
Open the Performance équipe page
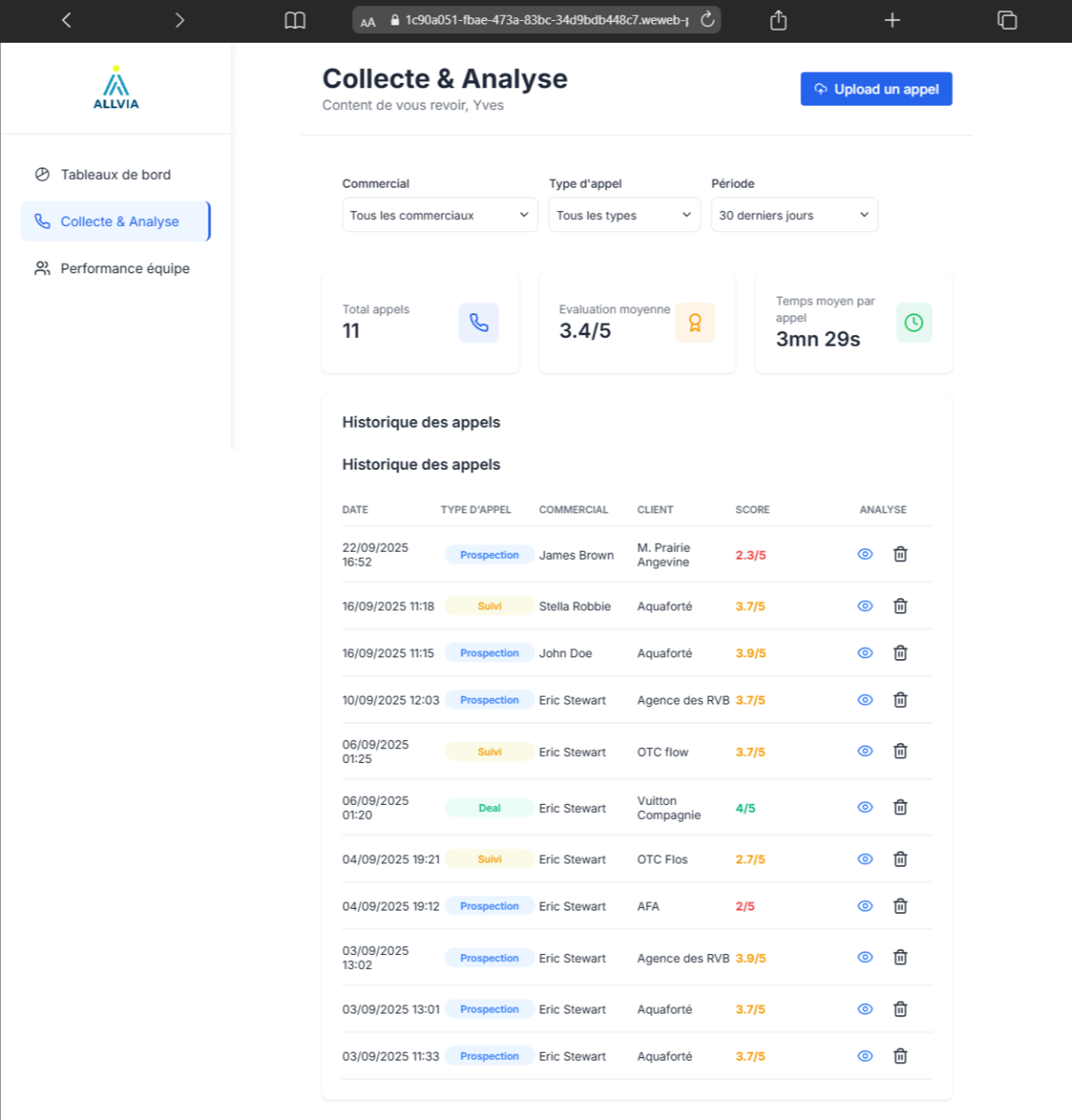pyautogui.click(x=124, y=268)
